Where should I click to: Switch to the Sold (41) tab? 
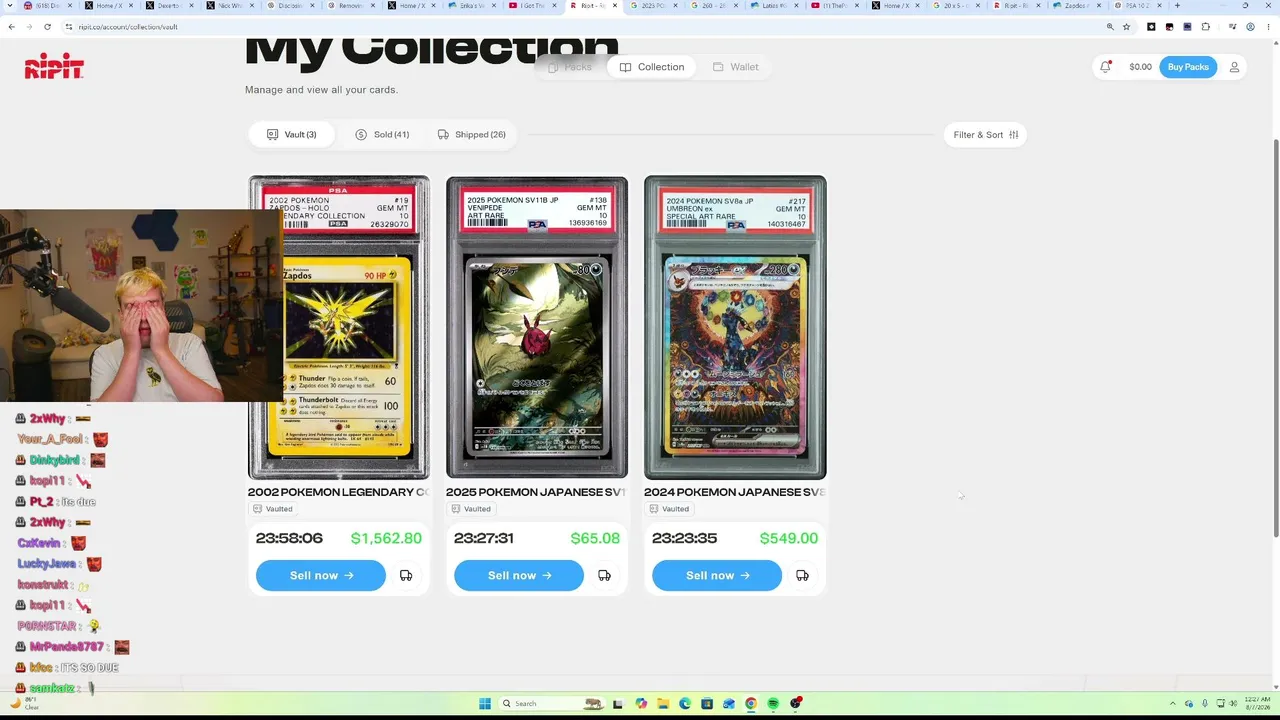pos(382,135)
